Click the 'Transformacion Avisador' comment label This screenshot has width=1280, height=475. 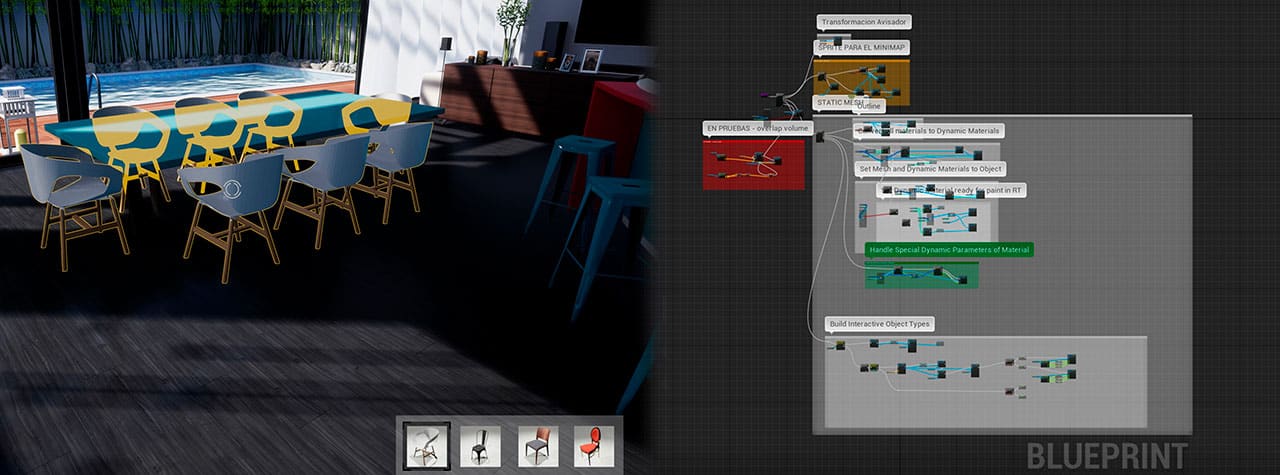point(864,22)
